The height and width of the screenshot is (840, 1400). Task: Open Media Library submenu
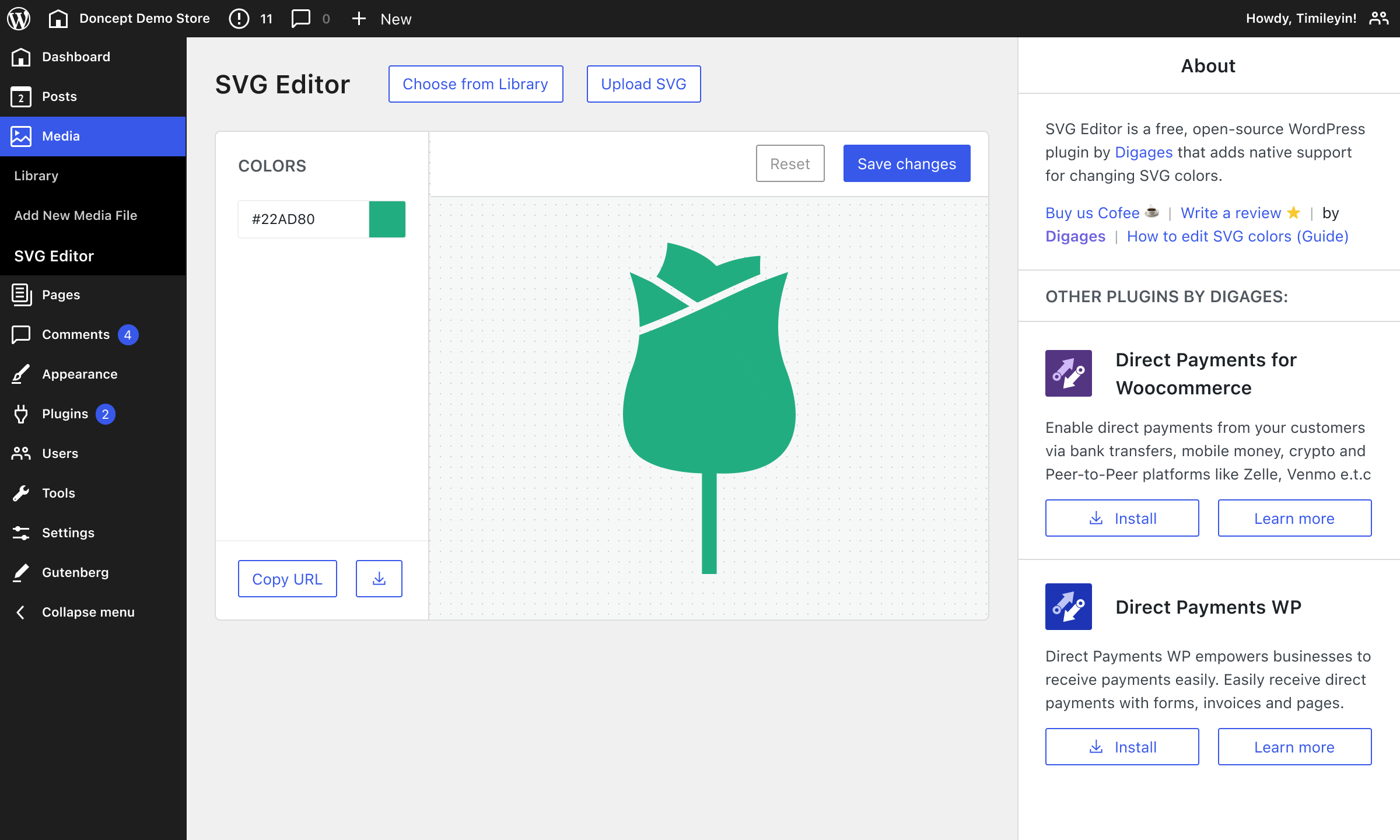[36, 176]
